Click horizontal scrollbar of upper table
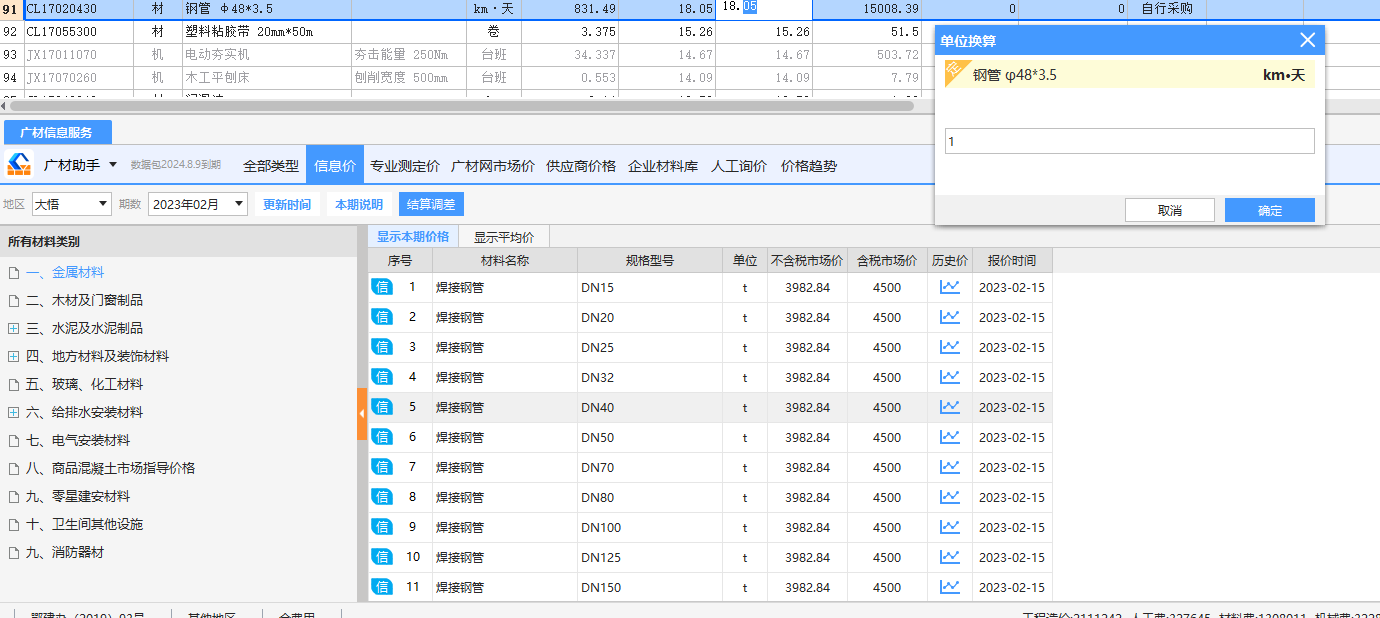 (x=461, y=105)
